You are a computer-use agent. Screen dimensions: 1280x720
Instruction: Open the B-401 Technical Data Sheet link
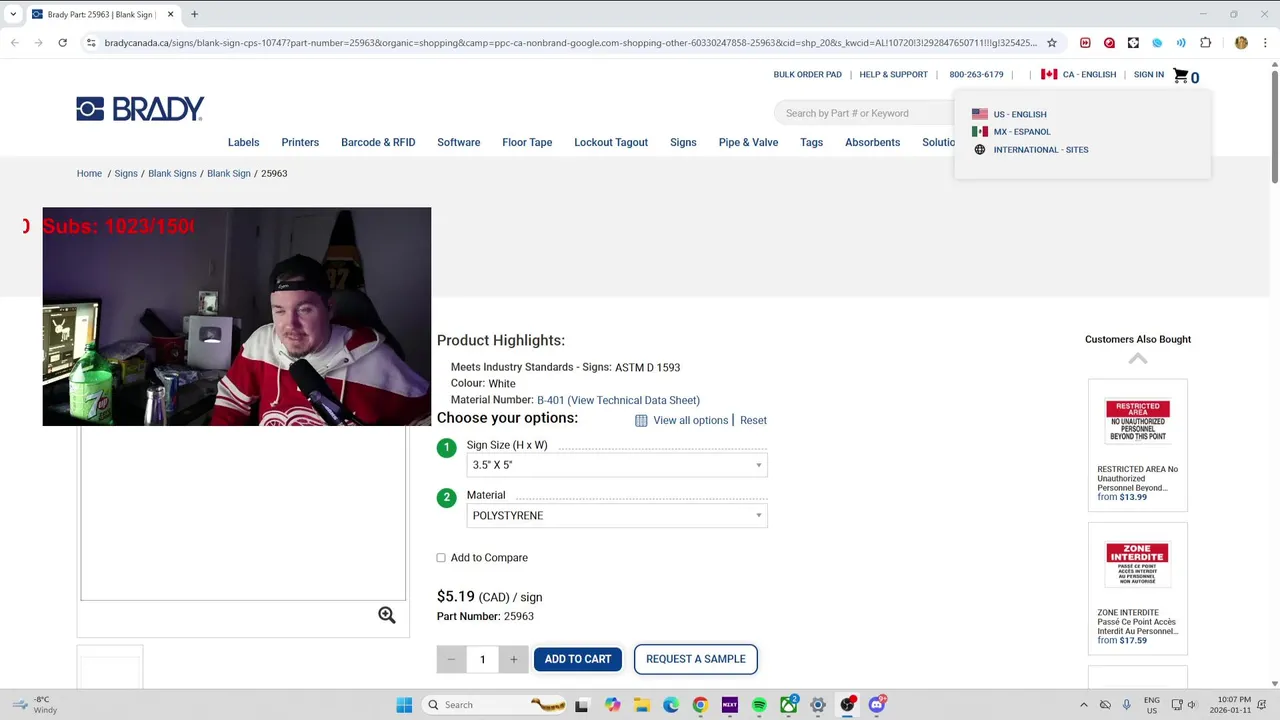618,400
